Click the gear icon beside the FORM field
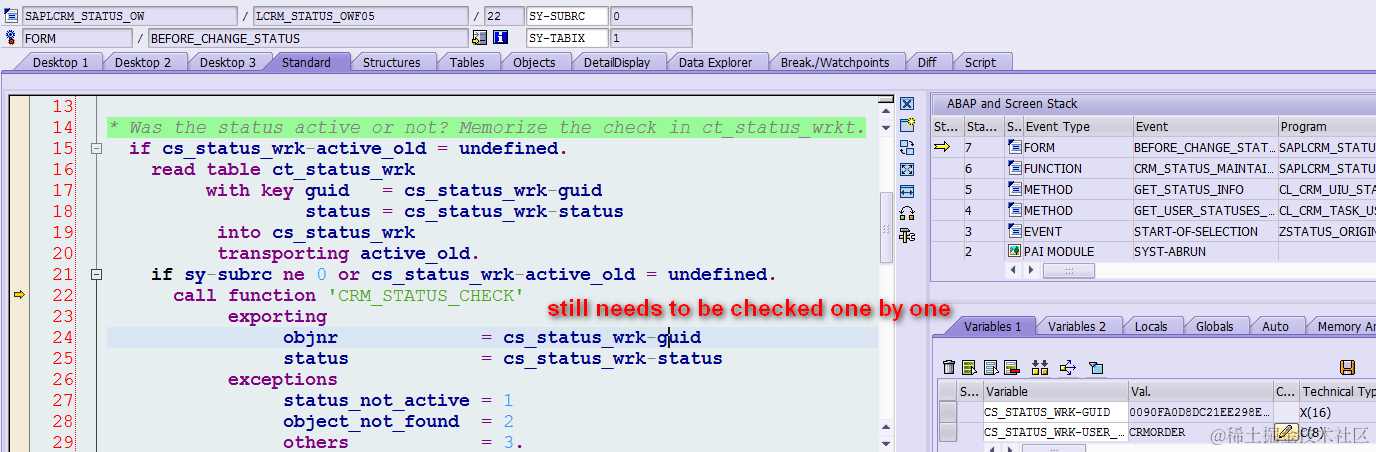 click(x=12, y=38)
